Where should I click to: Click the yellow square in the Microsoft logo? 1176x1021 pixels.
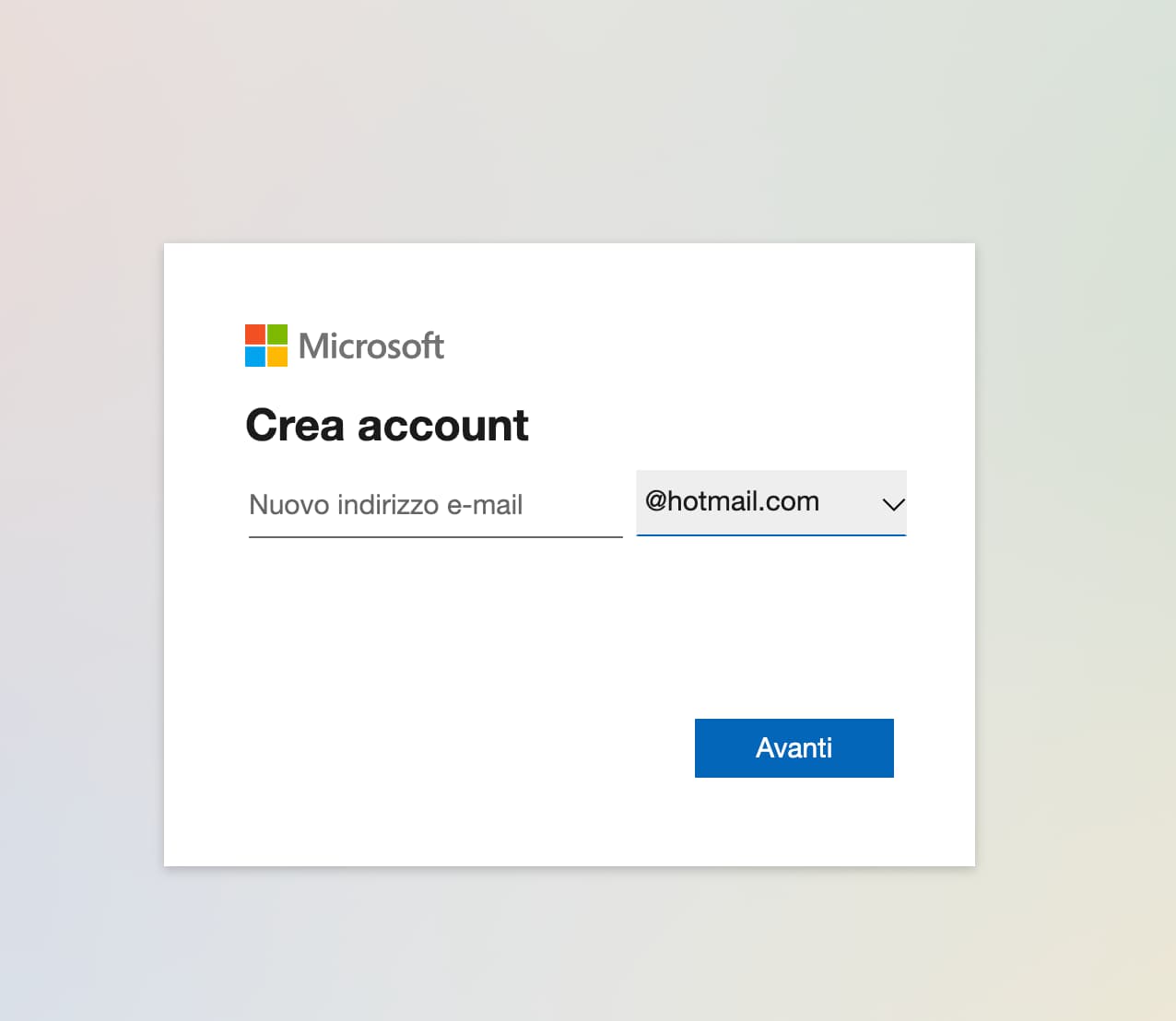[279, 358]
